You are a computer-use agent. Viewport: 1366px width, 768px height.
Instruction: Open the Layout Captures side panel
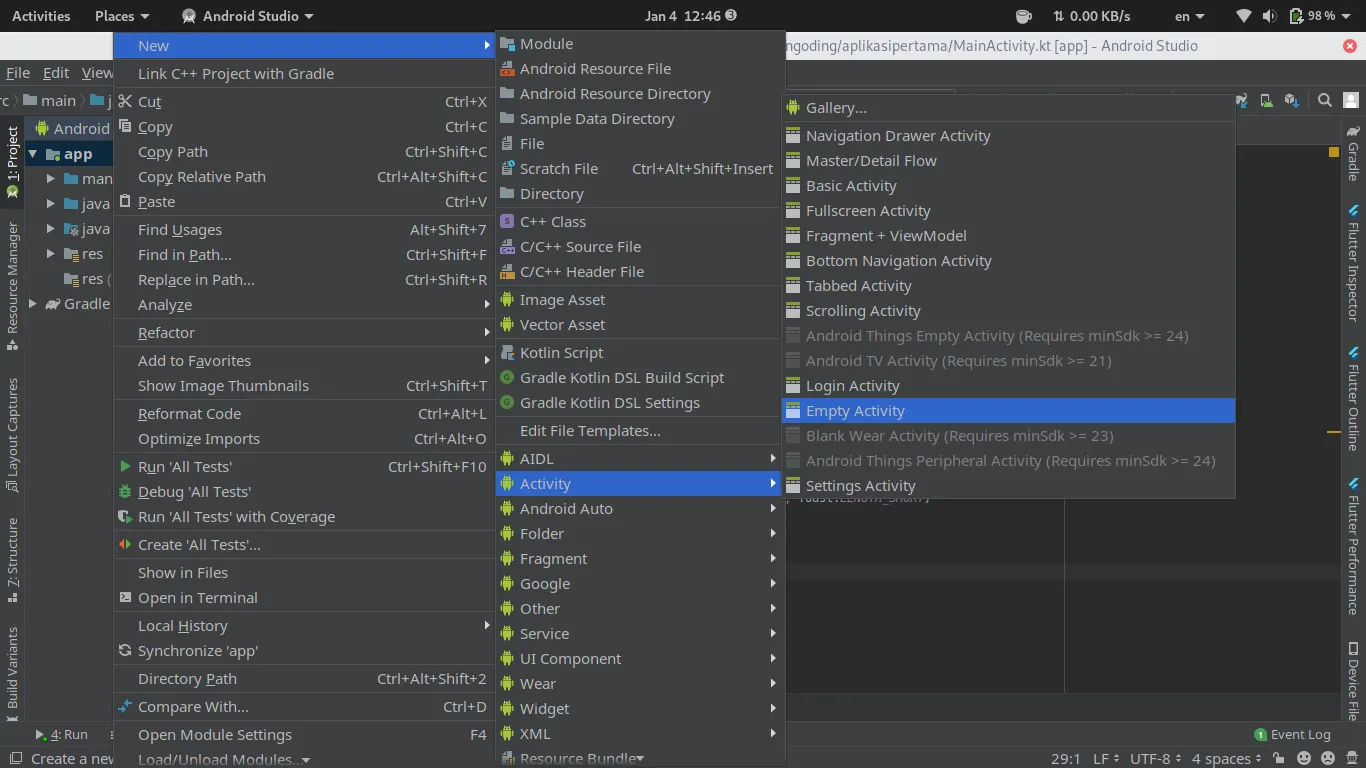pos(13,436)
